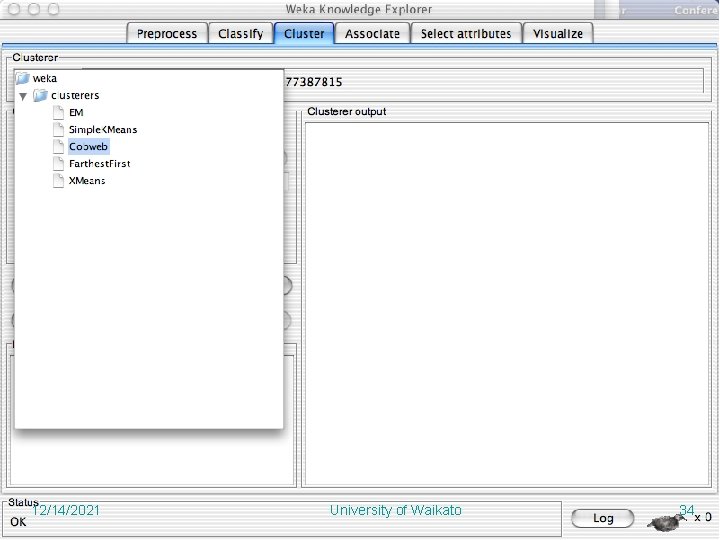Screen dimensions: 720x540
Task: Click the SimpleKMeans file icon
Action: (58, 129)
